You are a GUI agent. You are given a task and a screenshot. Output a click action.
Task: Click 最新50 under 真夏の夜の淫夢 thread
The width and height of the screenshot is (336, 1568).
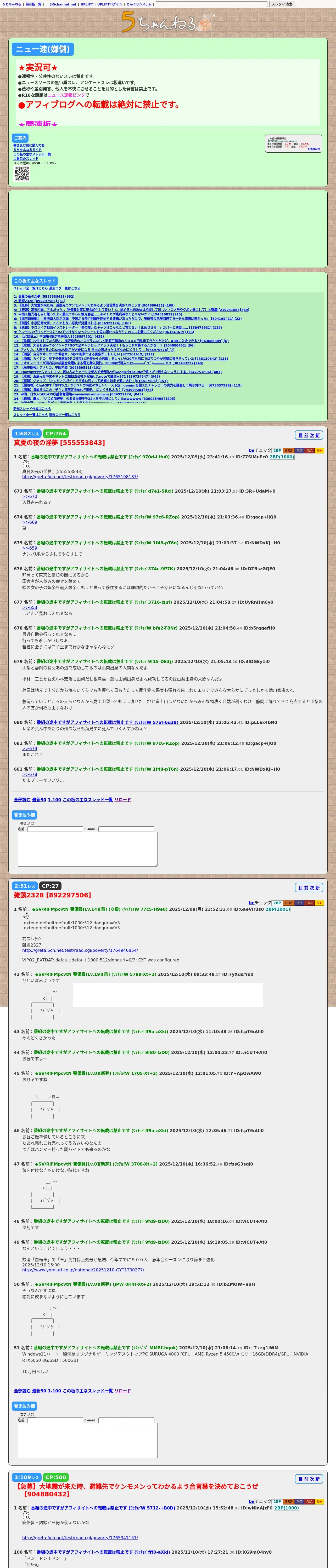coord(39,800)
